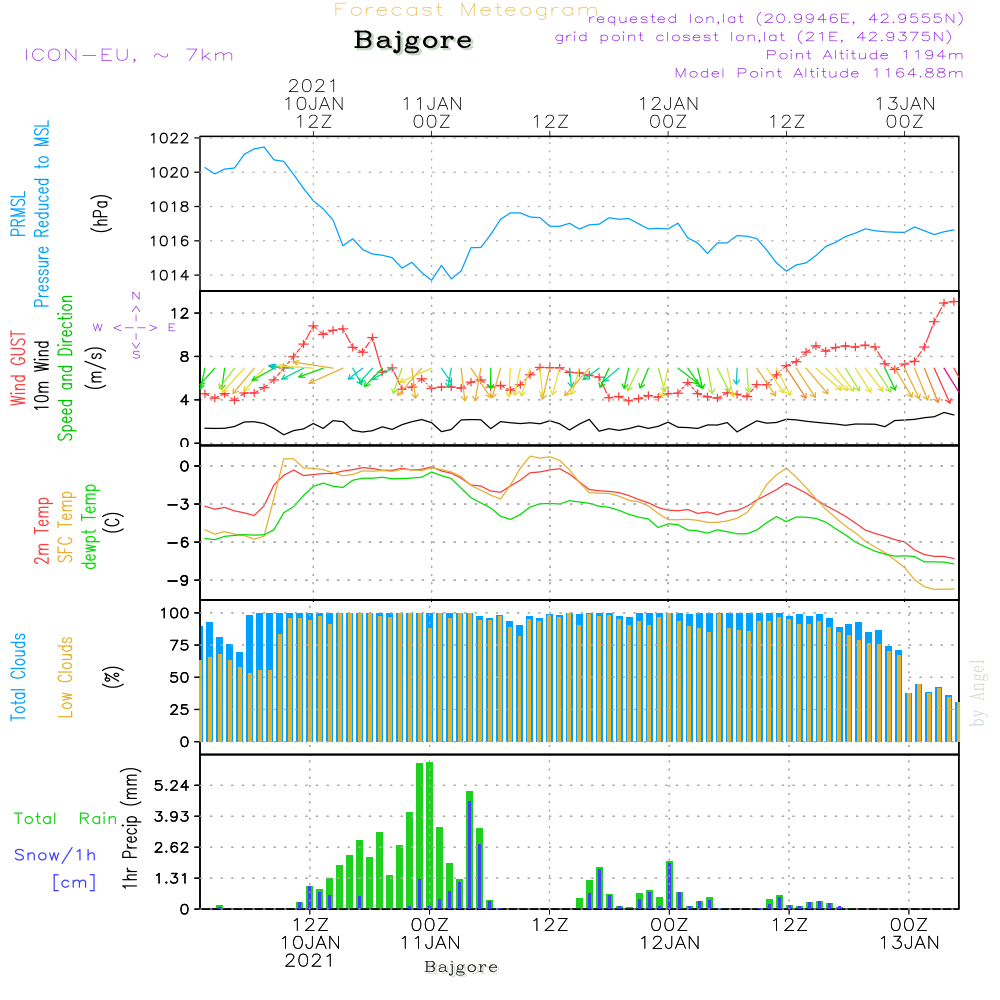Click the bold Bajgore title at top
This screenshot has width=1000, height=1000.
point(413,41)
